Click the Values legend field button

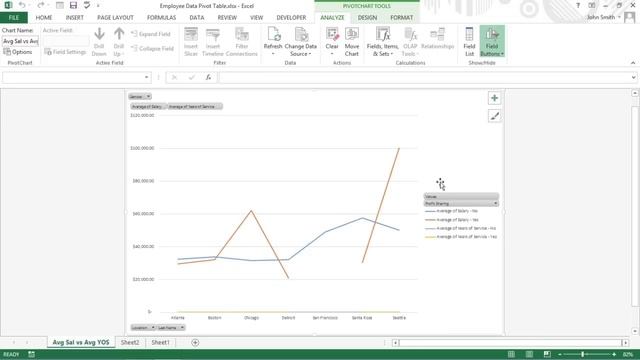[x=461, y=196]
